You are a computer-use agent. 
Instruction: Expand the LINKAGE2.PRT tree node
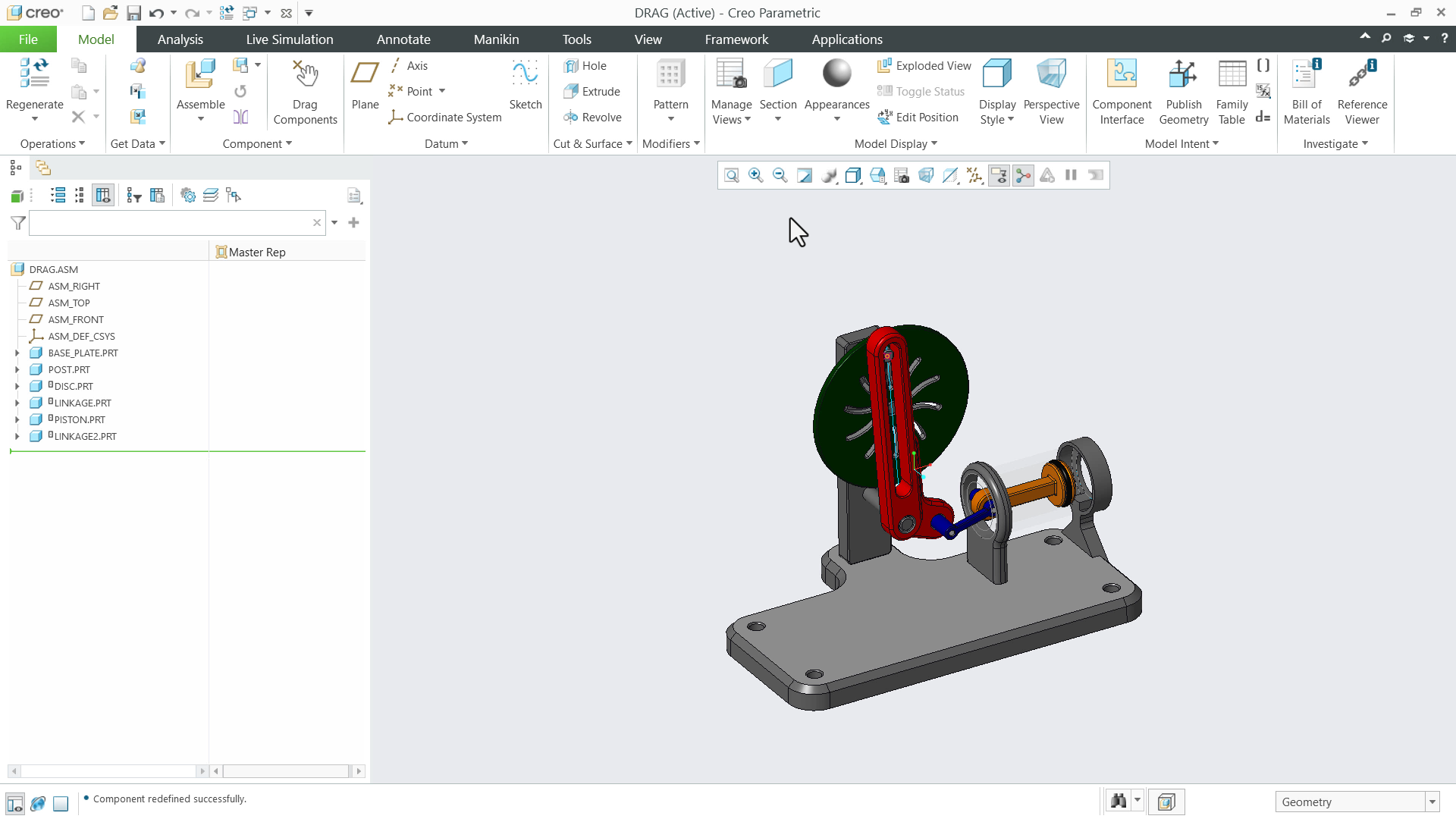click(17, 436)
